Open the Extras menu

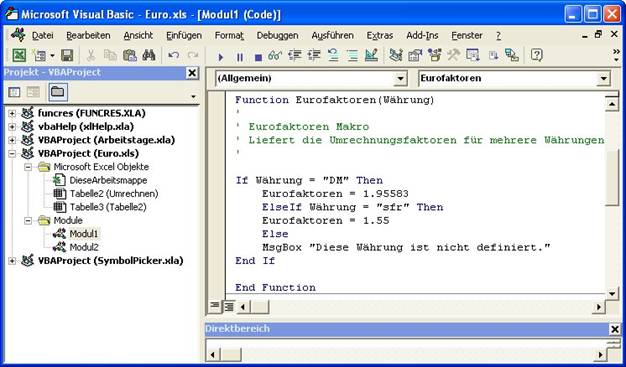pos(380,36)
